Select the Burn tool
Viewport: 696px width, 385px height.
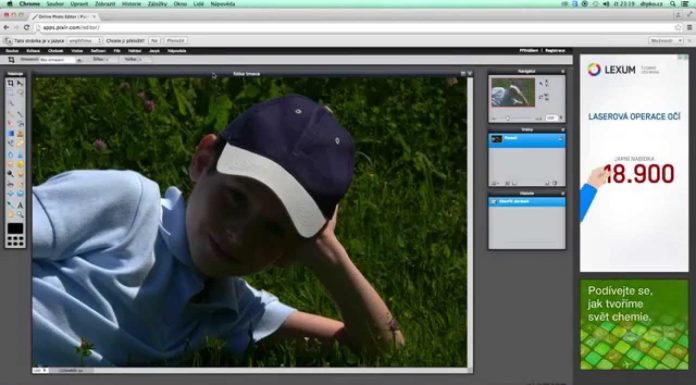(x=20, y=174)
